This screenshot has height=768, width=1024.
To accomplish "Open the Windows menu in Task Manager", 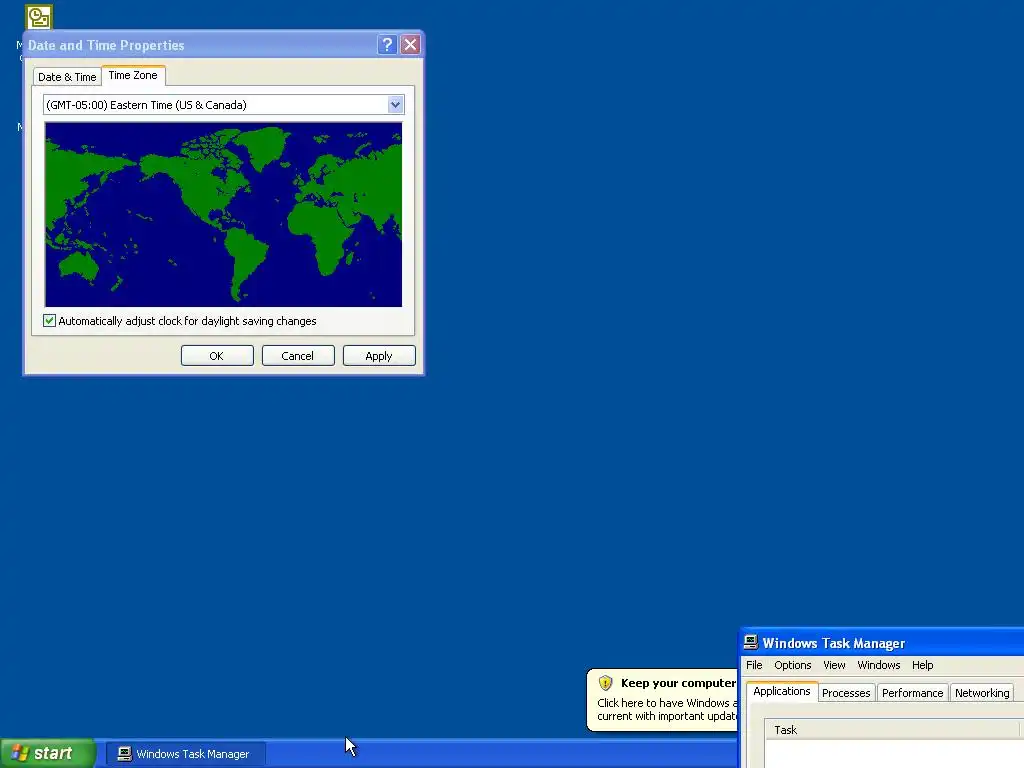I will 878,665.
